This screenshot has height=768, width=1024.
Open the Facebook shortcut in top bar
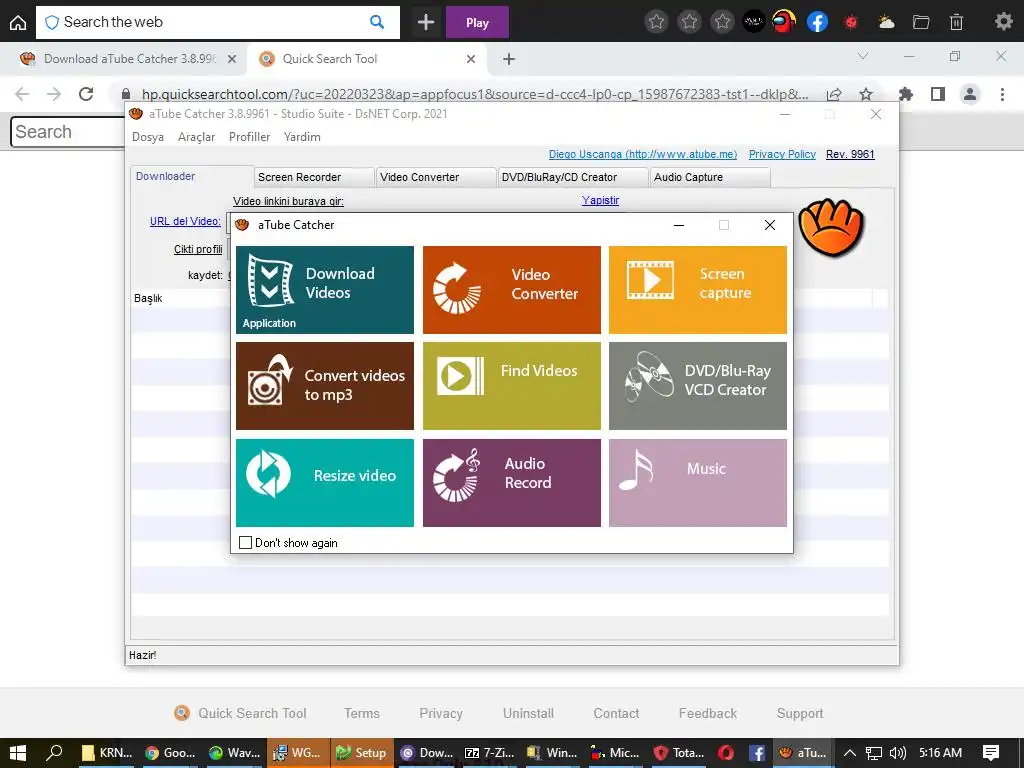(817, 22)
